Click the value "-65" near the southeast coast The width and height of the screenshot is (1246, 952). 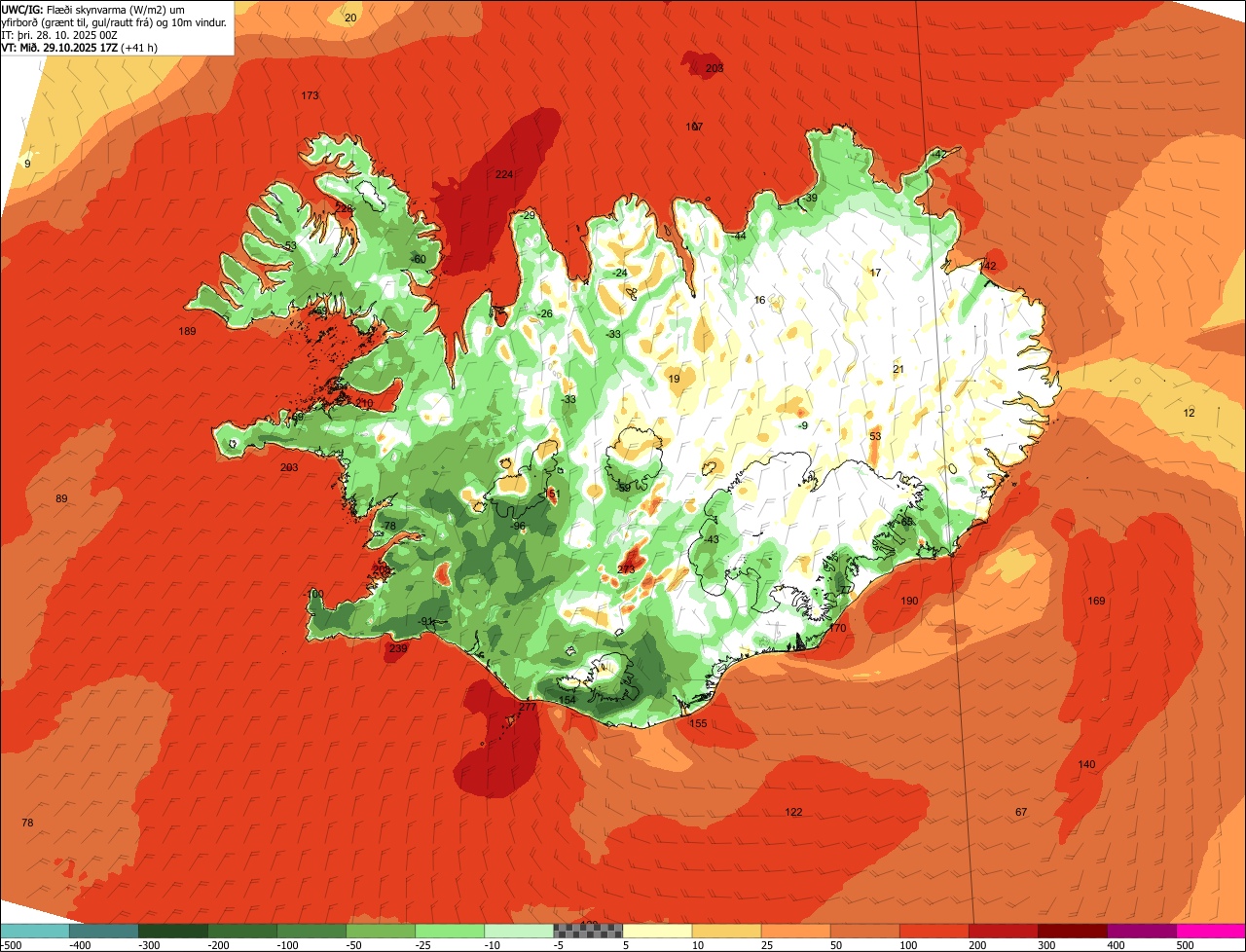pyautogui.click(x=906, y=522)
